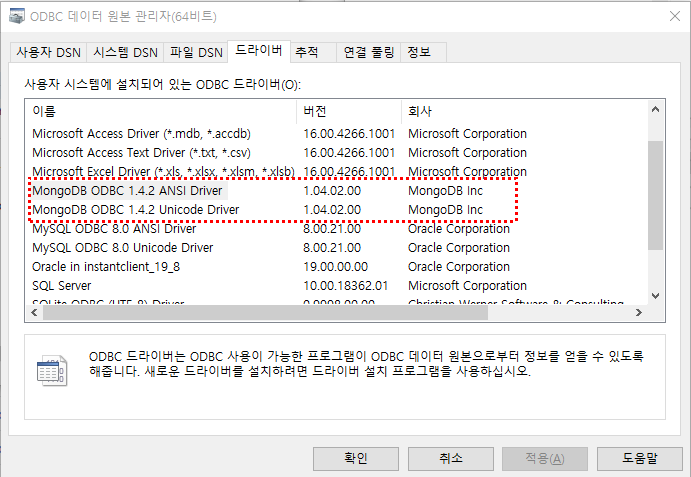Select Microsoft Access Driver (*.mdb, *.accdb)

[141, 134]
